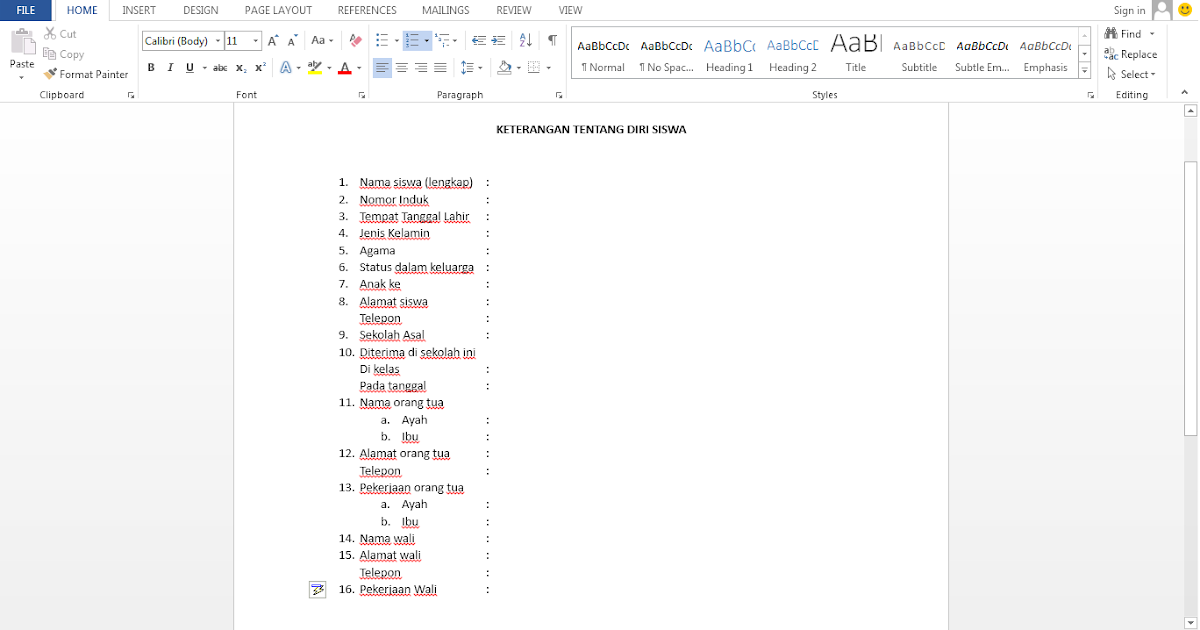Click the user account avatar icon

pyautogui.click(x=1161, y=10)
